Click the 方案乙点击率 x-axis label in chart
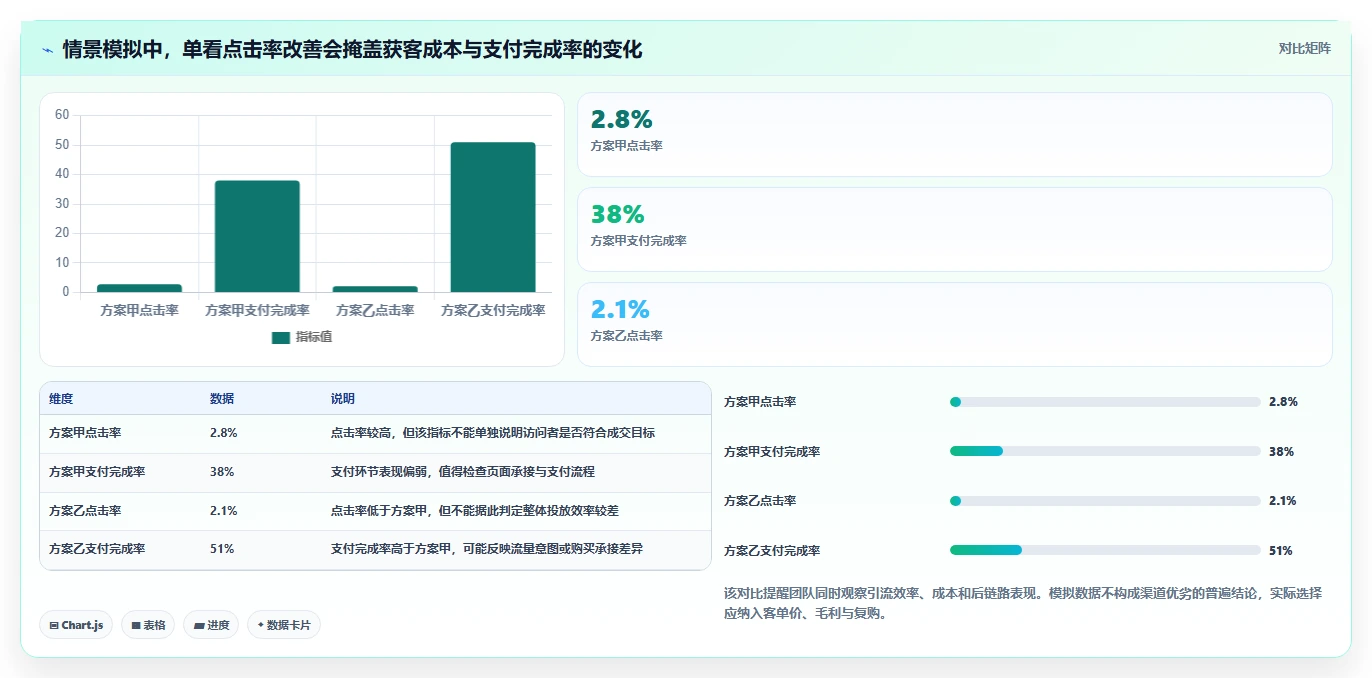 pyautogui.click(x=375, y=310)
